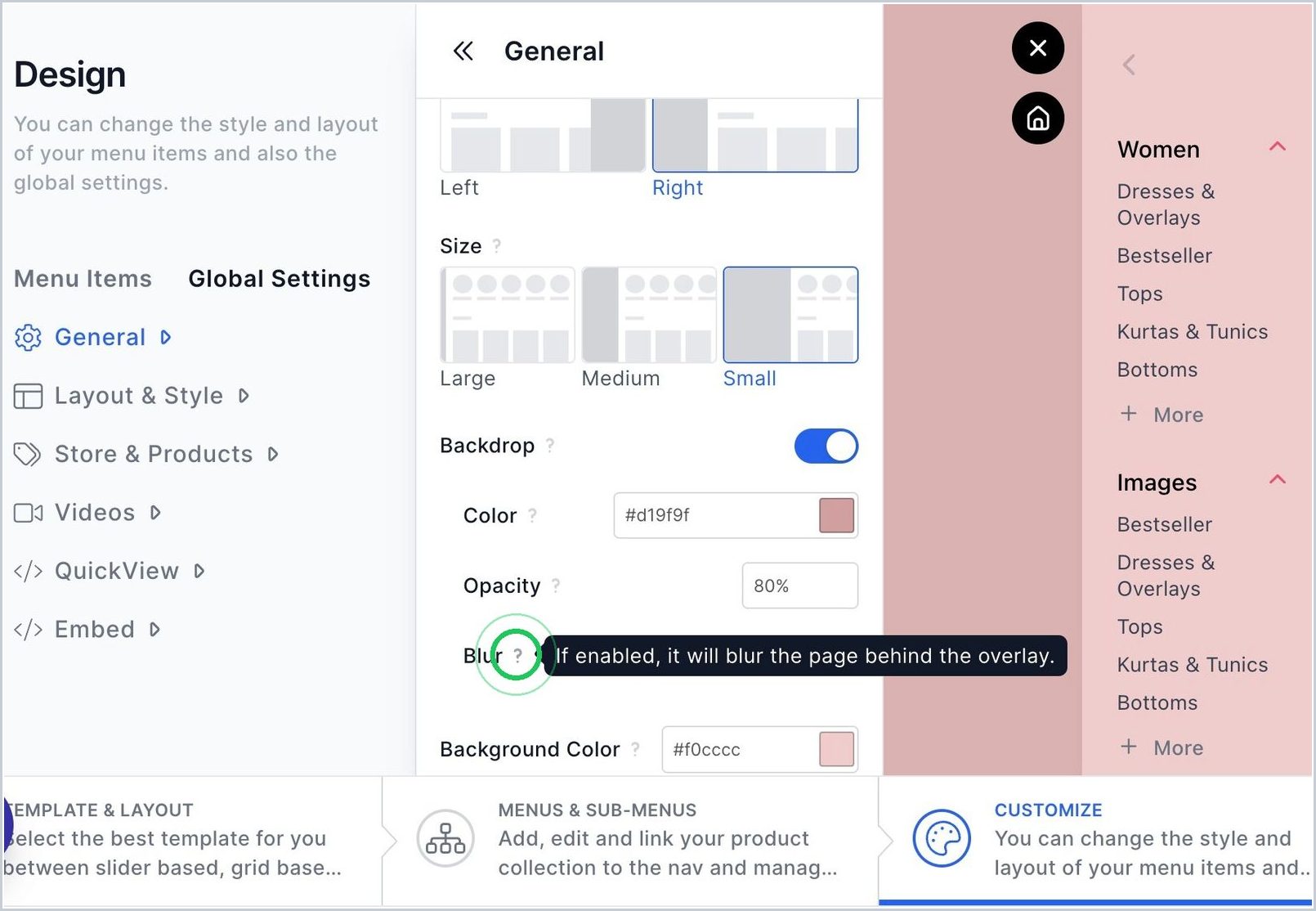Image resolution: width=1316 pixels, height=911 pixels.
Task: Choose the Small size layout
Action: point(790,327)
